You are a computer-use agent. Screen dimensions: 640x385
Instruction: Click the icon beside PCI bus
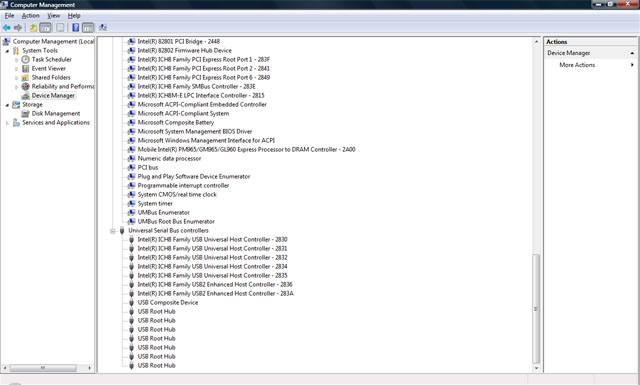point(131,167)
